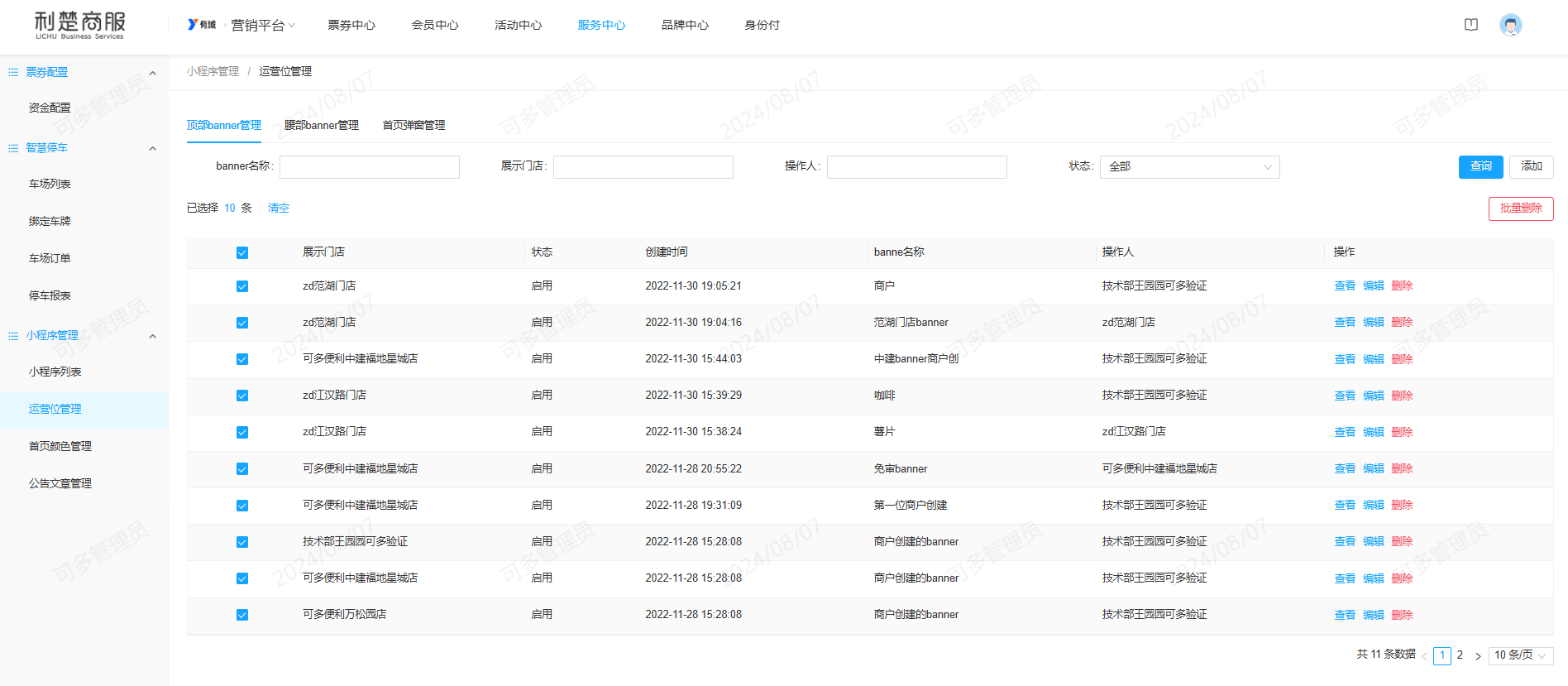This screenshot has height=686, width=1568.
Task: Collapse the 小程序管理 menu group
Action: (x=152, y=336)
